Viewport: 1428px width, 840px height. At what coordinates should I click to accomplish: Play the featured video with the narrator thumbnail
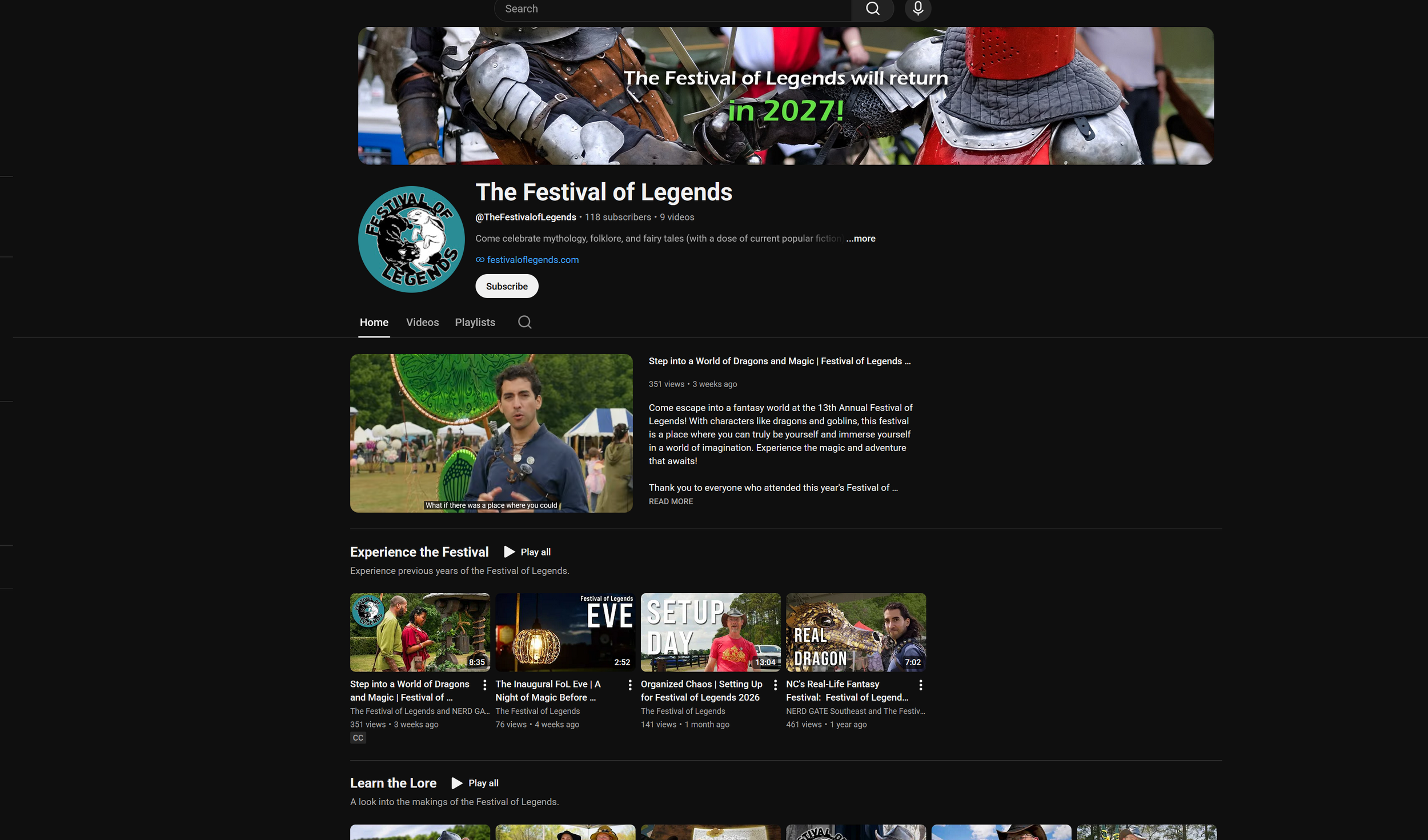coord(491,433)
